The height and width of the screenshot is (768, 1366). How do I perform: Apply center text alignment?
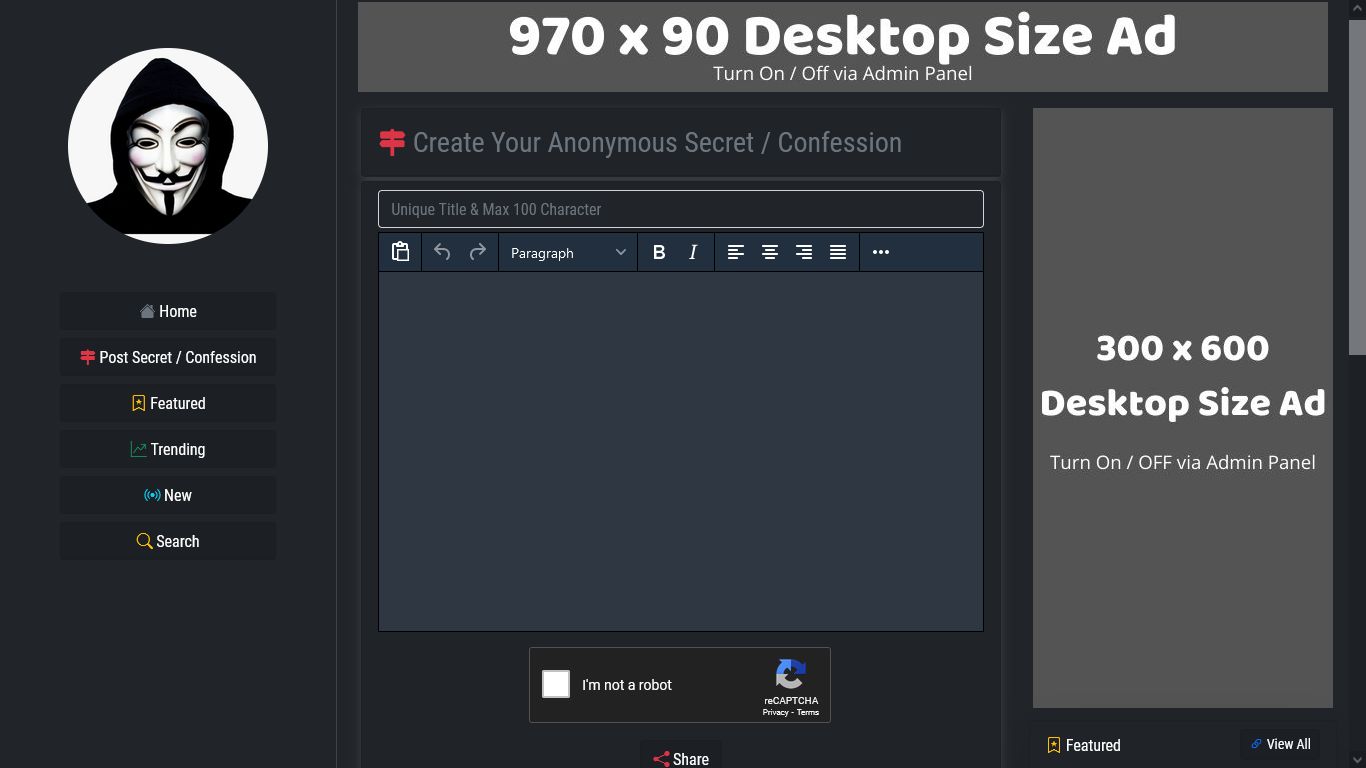coord(770,252)
